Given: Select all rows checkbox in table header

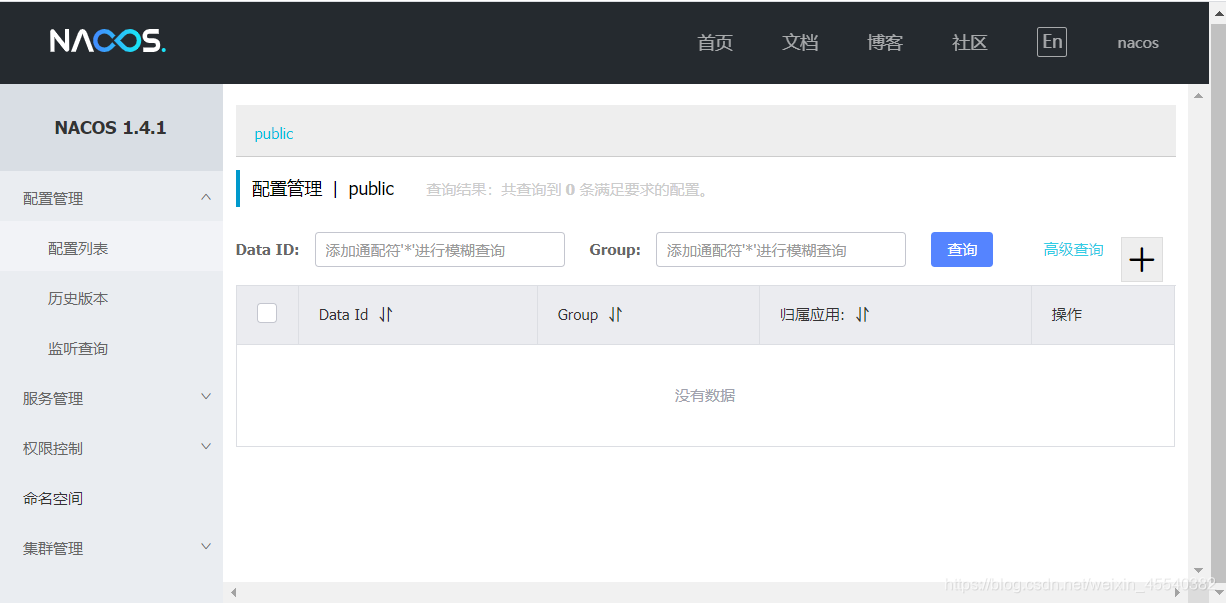Looking at the screenshot, I should [x=267, y=313].
